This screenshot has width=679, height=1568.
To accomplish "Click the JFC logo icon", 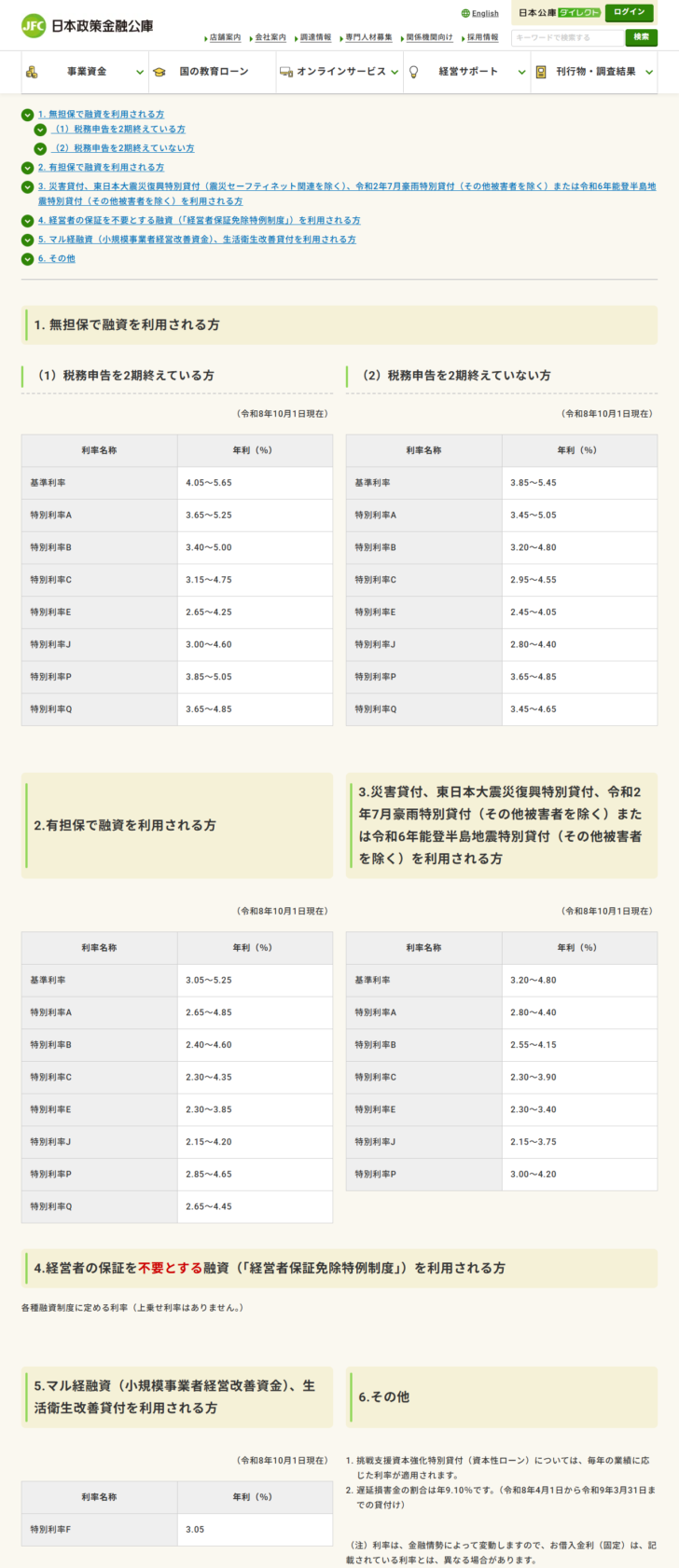I will pyautogui.click(x=33, y=26).
